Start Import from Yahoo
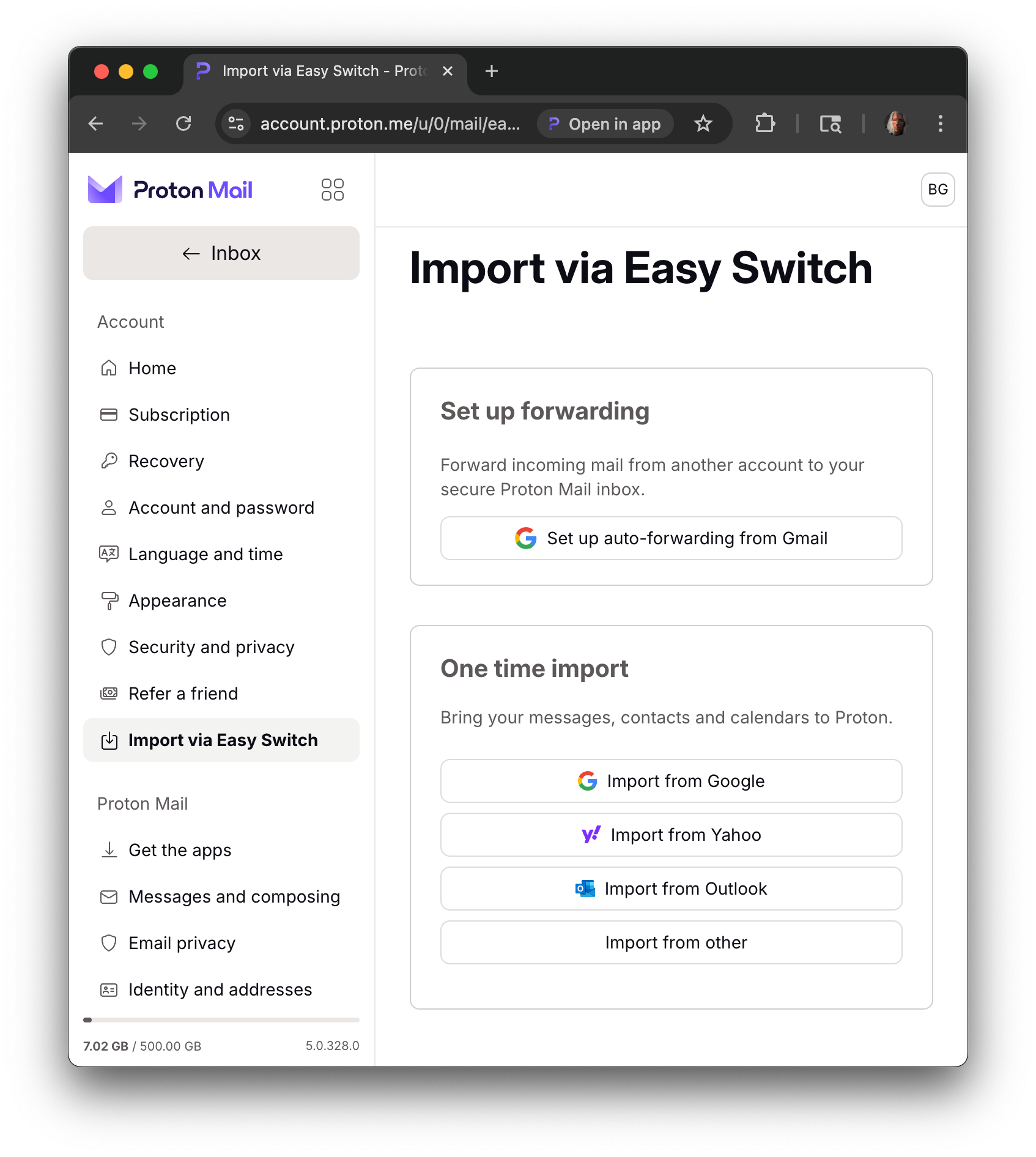The image size is (1036, 1157). coord(671,835)
